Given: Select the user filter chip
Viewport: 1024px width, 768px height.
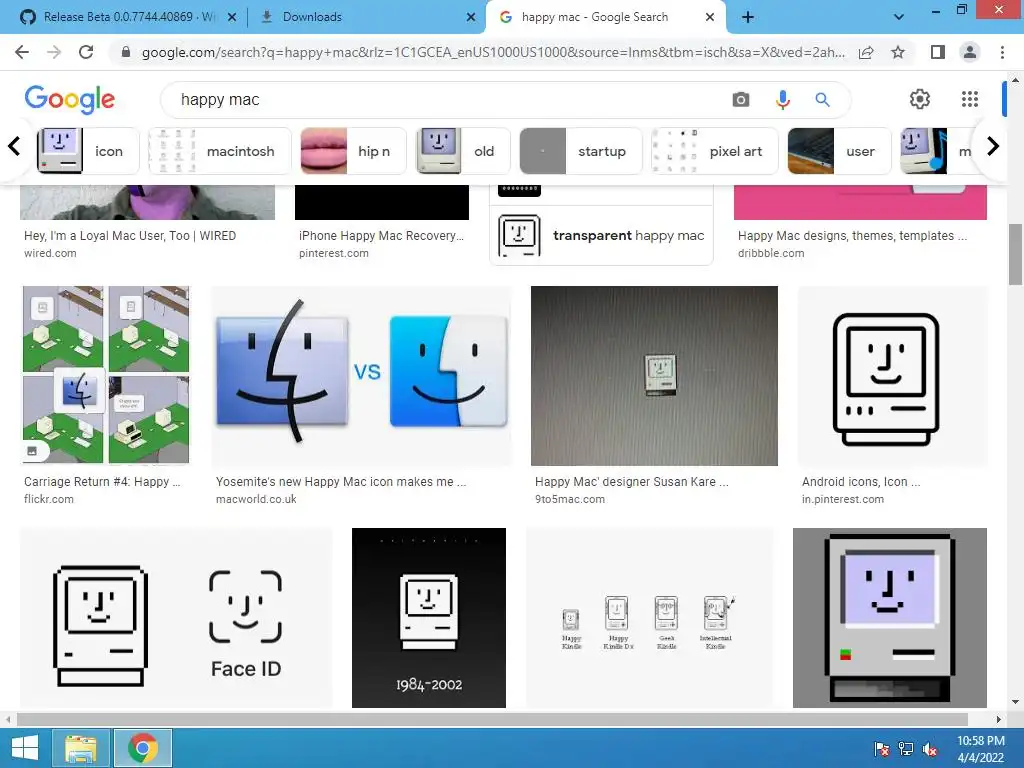Looking at the screenshot, I should [840, 151].
